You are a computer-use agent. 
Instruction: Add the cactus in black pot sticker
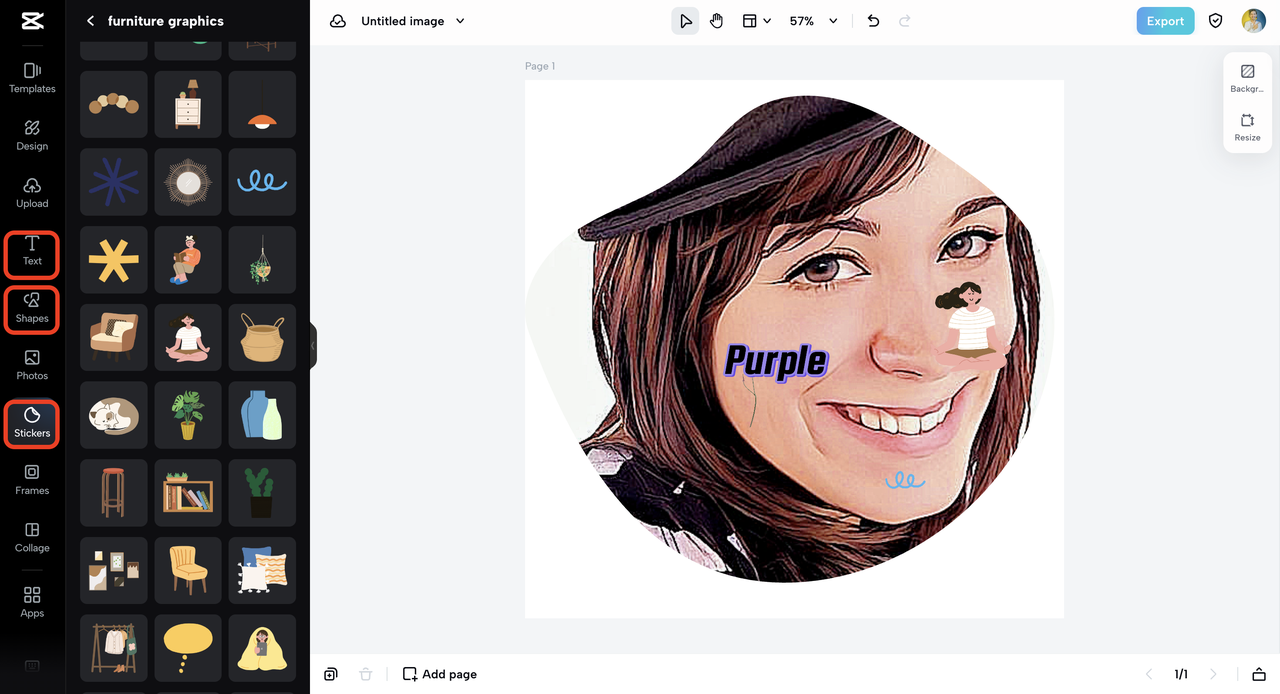click(262, 493)
